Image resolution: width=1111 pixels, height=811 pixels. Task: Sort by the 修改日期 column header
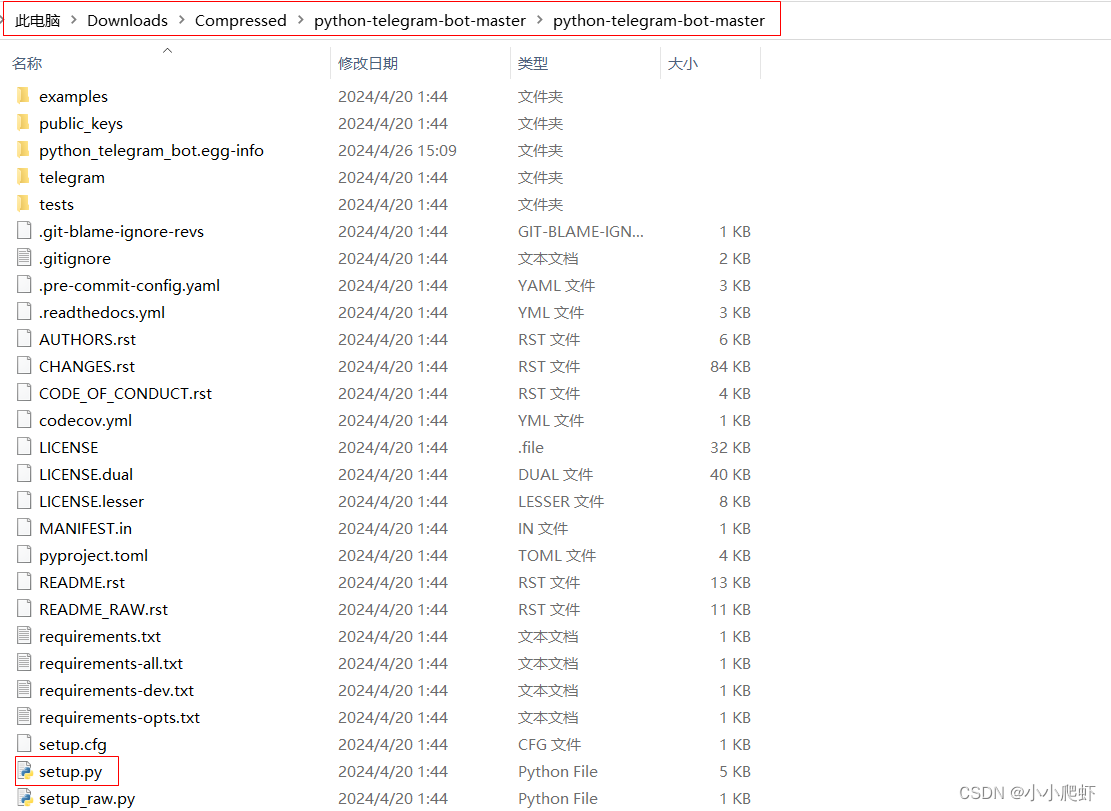tap(368, 63)
